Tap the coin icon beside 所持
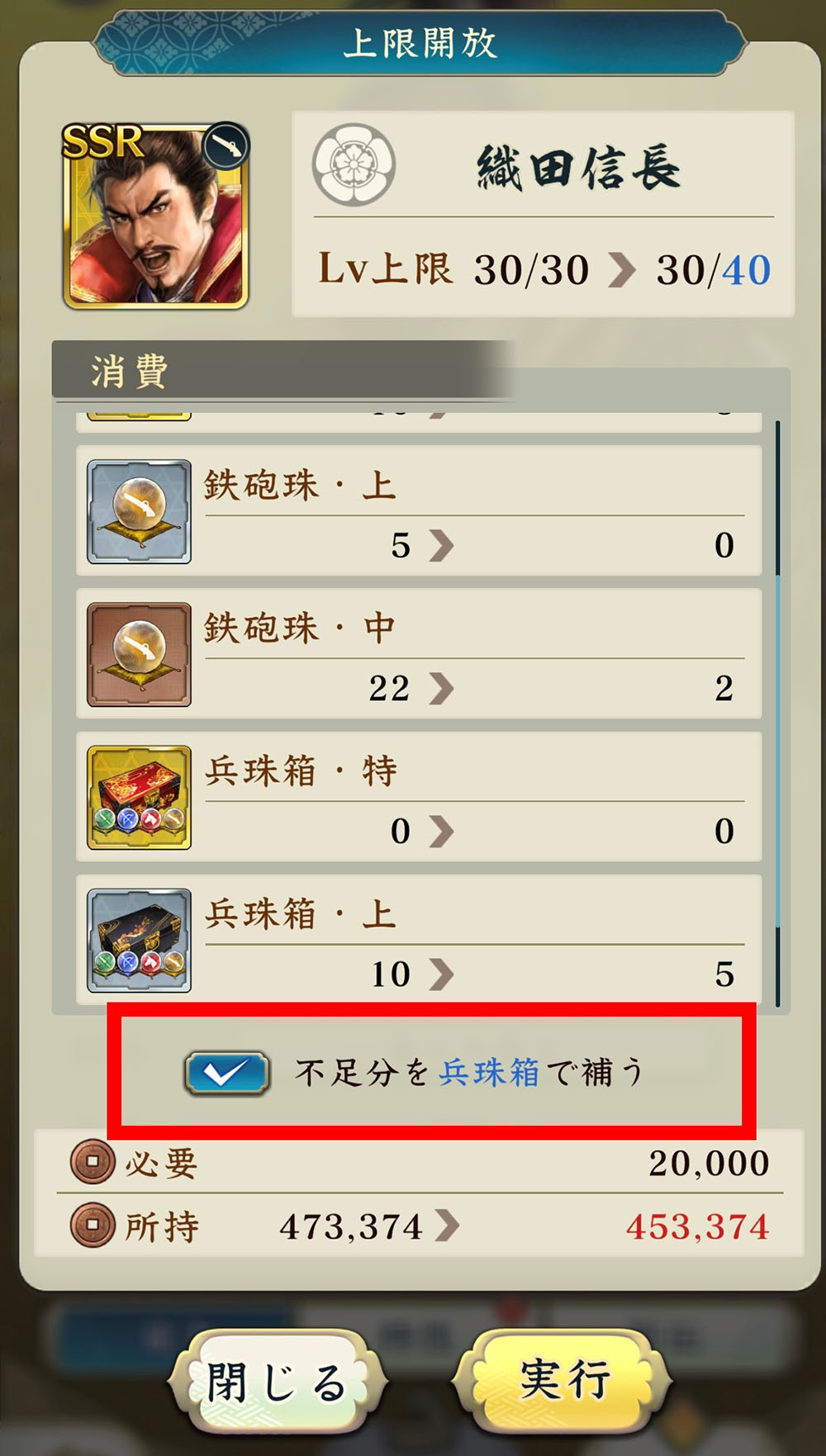The image size is (826, 1456). tap(93, 1225)
